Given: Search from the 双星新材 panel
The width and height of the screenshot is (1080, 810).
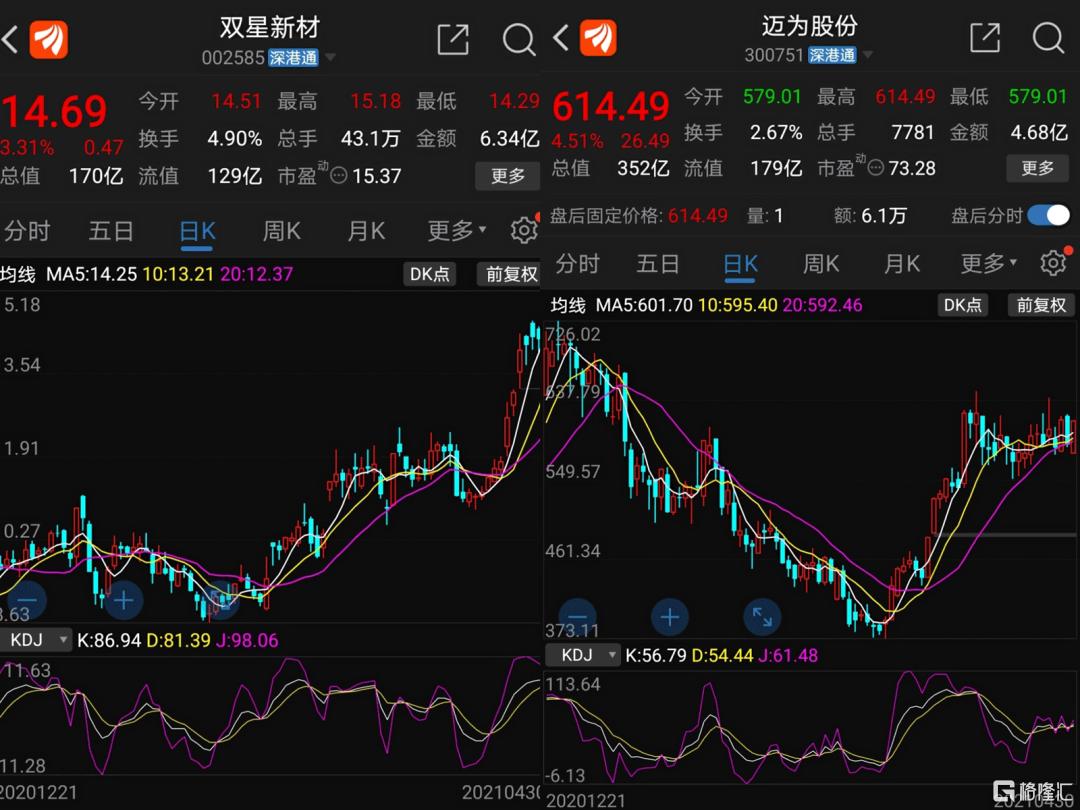Looking at the screenshot, I should coord(519,39).
